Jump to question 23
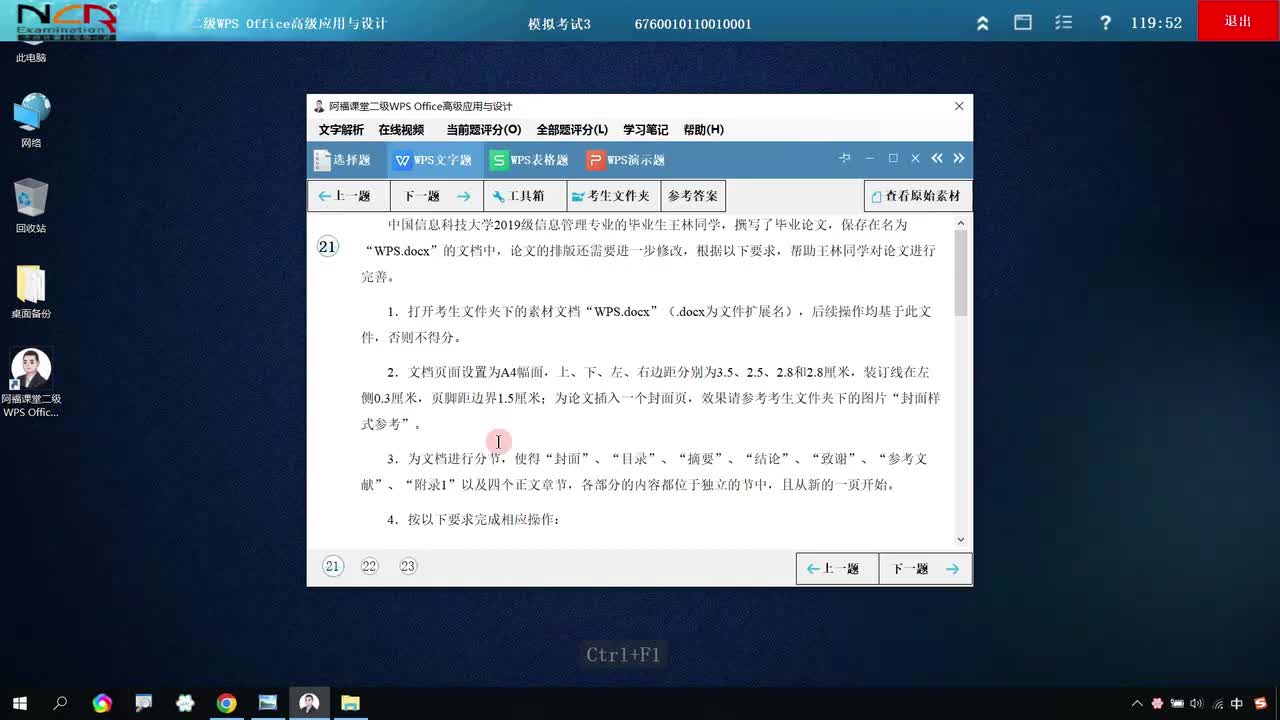Screen dimensions: 1280x720 408,566
